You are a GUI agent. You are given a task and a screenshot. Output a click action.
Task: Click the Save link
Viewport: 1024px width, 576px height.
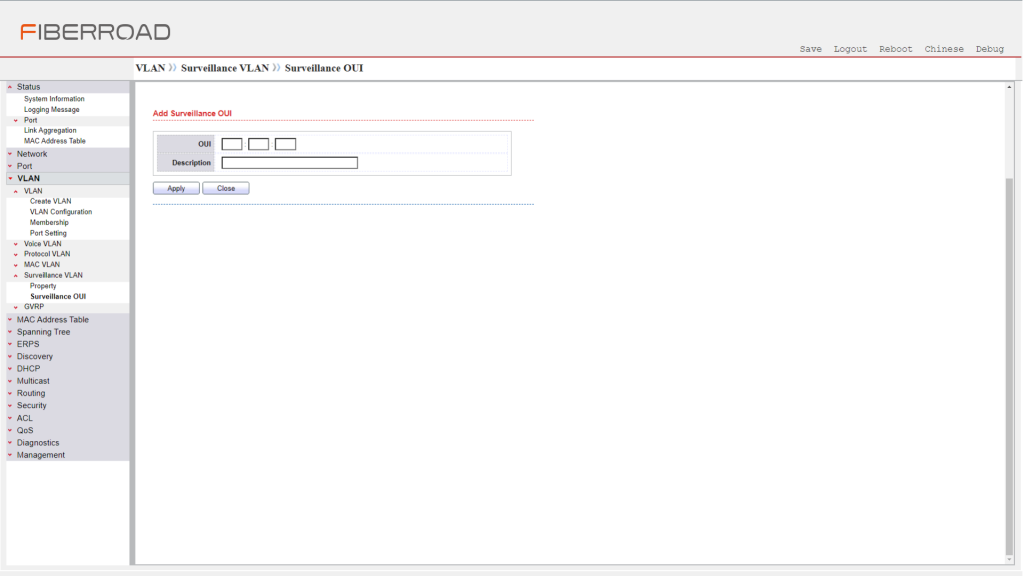coord(810,49)
